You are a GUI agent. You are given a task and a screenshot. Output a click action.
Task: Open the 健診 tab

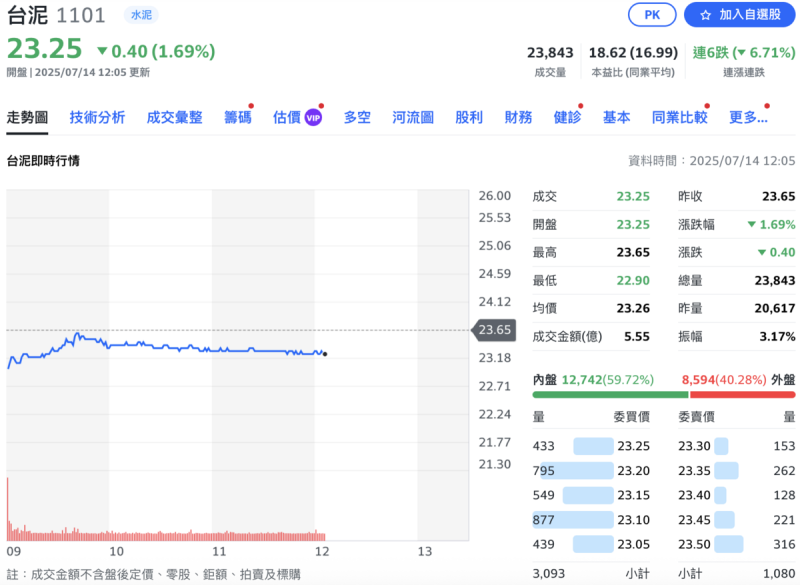pyautogui.click(x=567, y=117)
